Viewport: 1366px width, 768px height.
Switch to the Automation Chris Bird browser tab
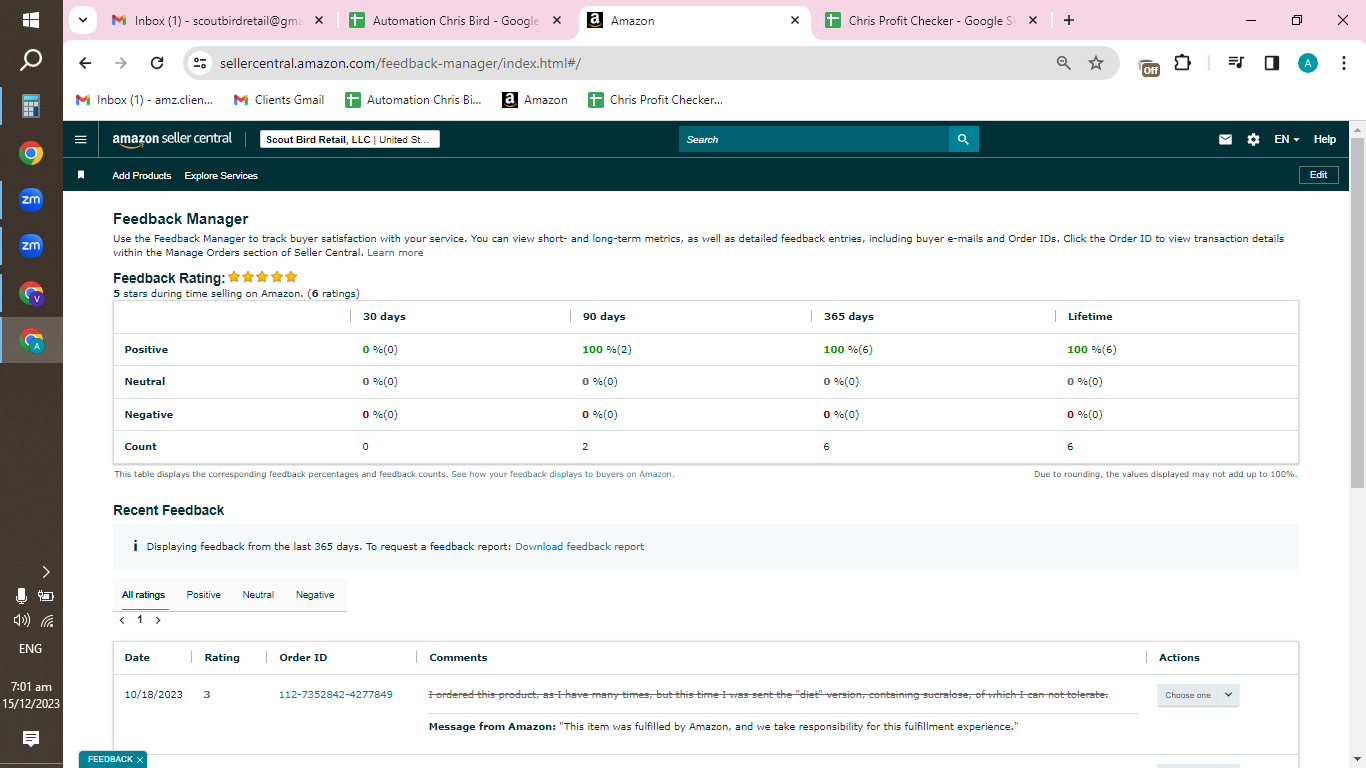coord(456,20)
